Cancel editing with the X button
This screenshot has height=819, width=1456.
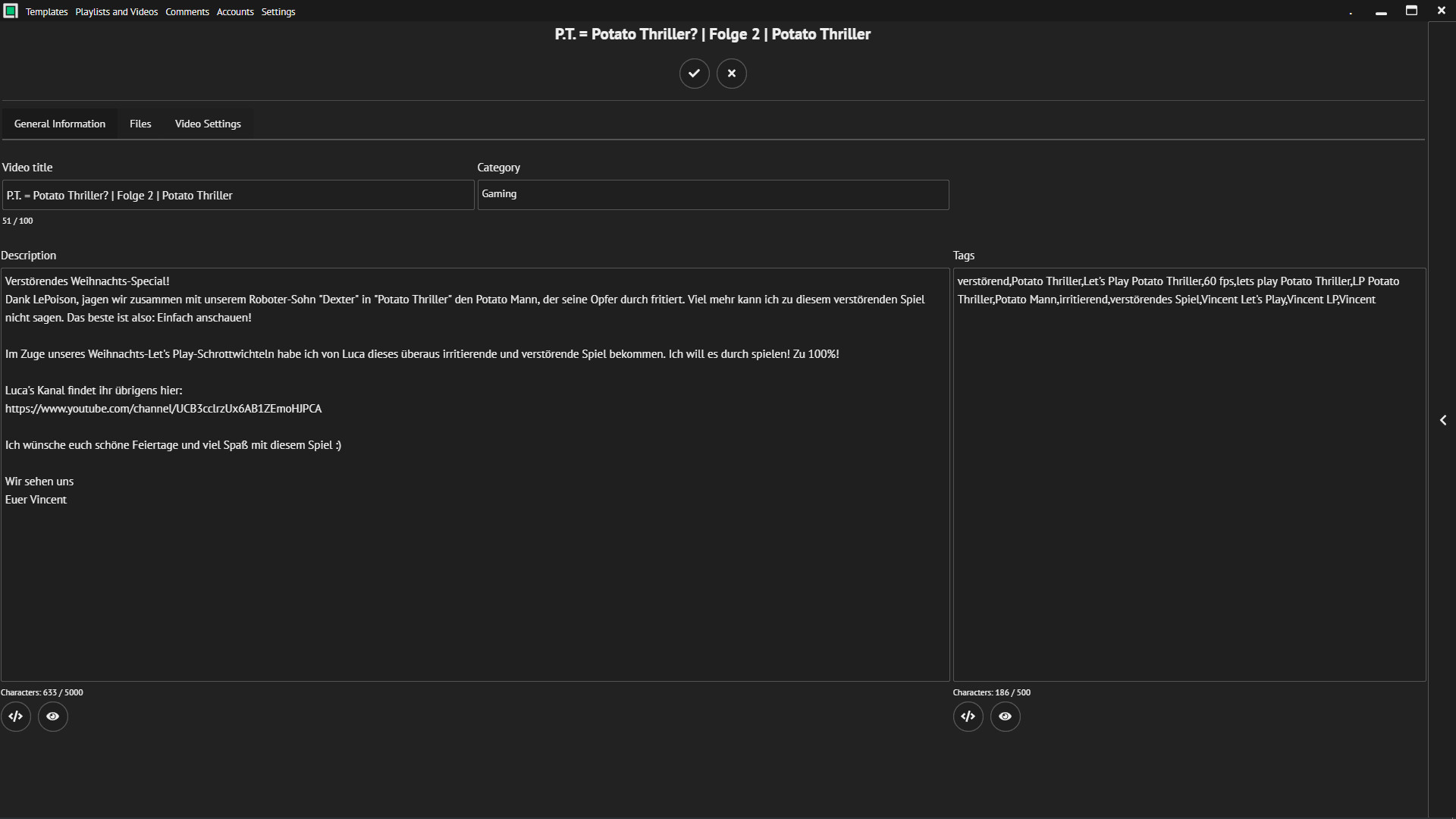pos(731,73)
